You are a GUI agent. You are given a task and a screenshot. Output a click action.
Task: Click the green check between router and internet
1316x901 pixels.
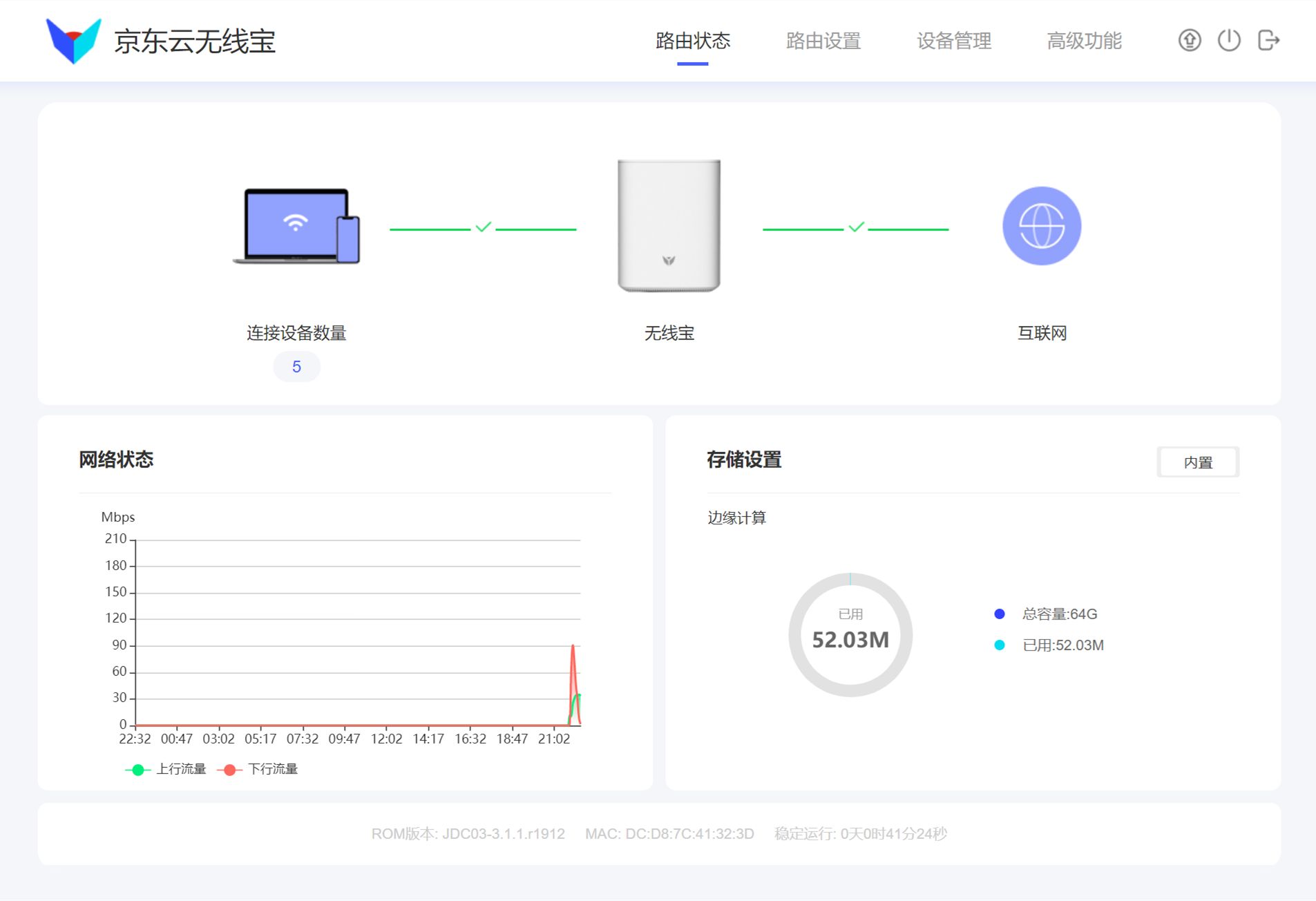[x=856, y=227]
